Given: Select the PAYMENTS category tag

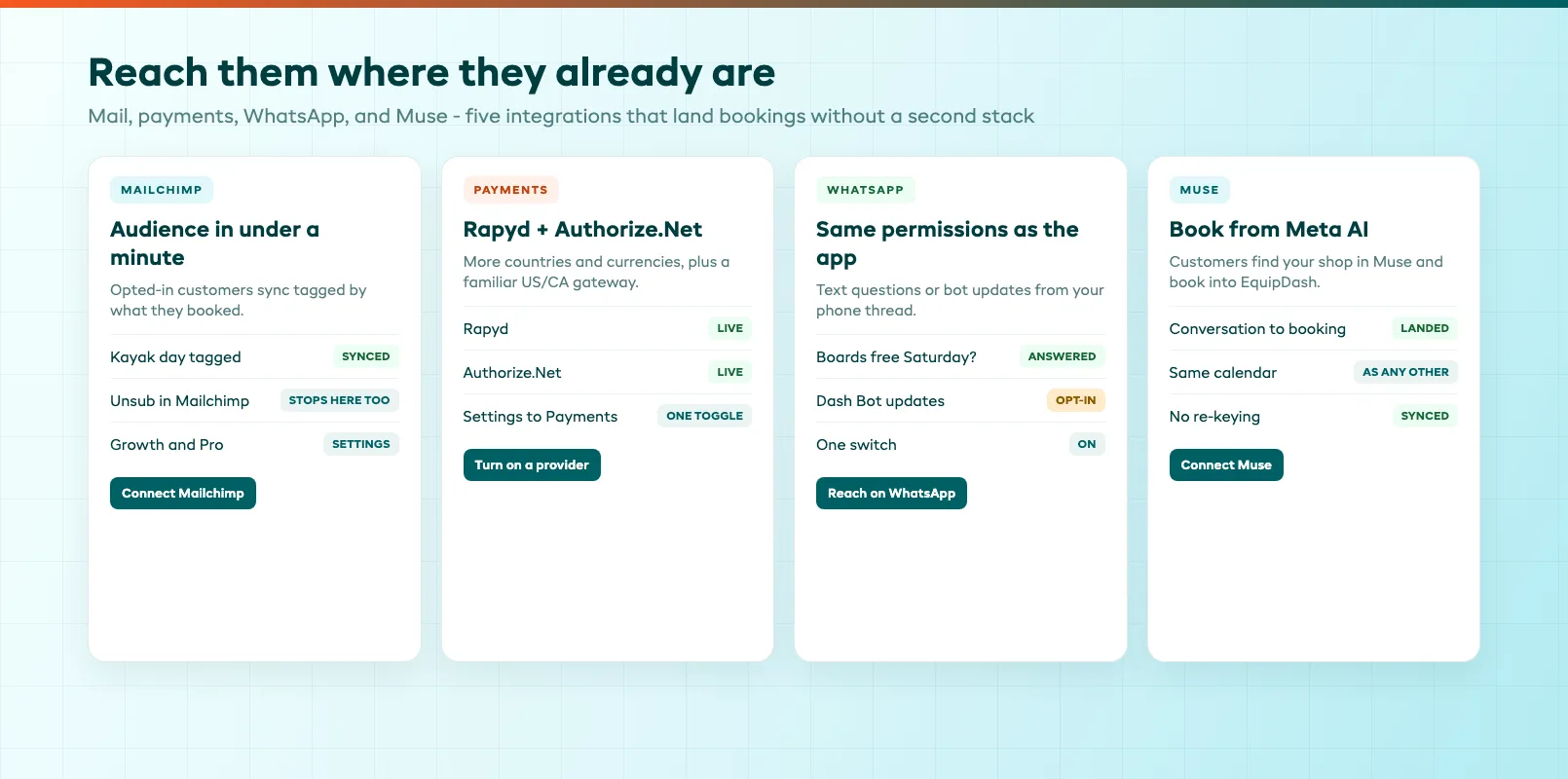Looking at the screenshot, I should click(510, 190).
